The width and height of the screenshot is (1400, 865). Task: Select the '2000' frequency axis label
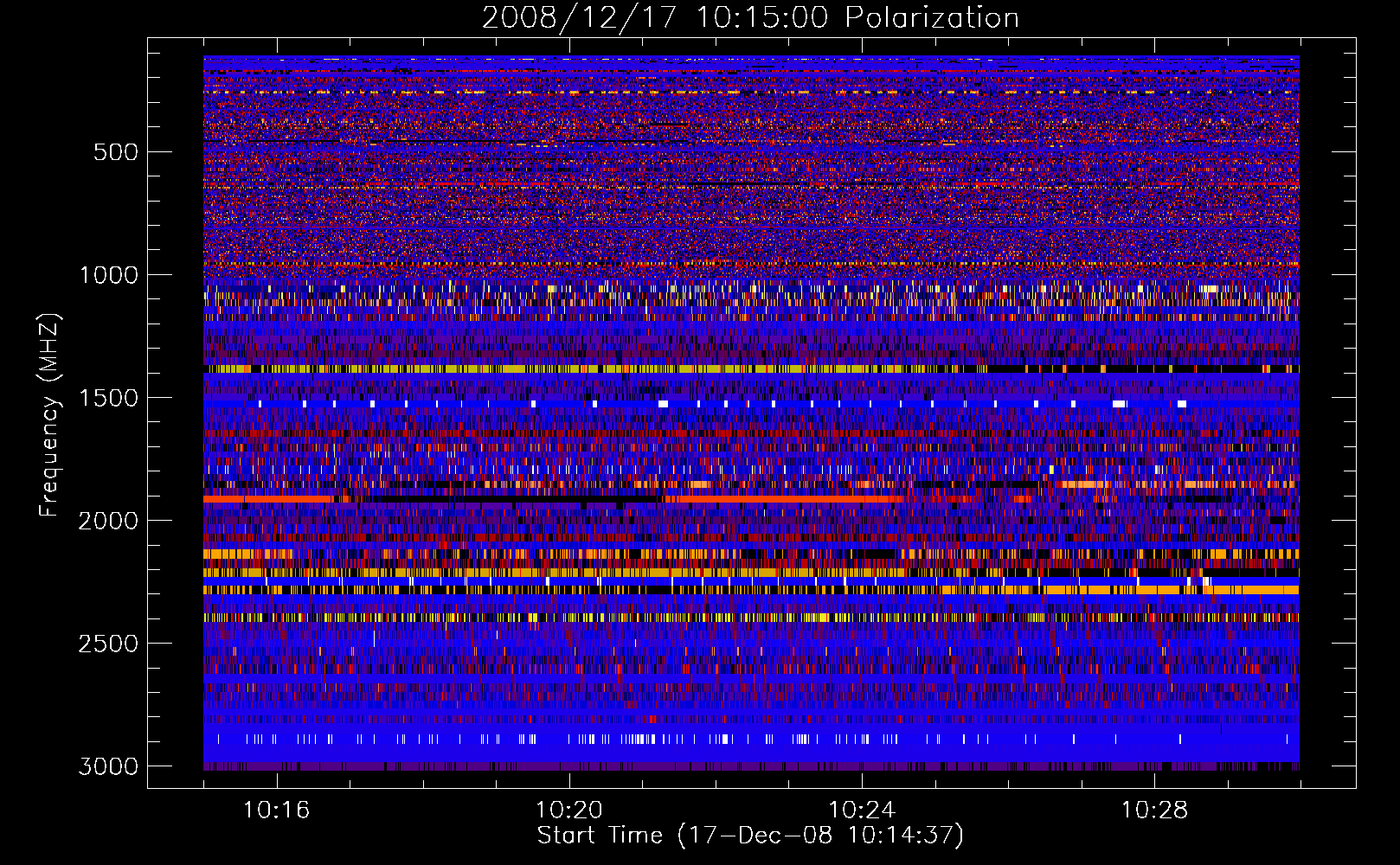click(109, 521)
